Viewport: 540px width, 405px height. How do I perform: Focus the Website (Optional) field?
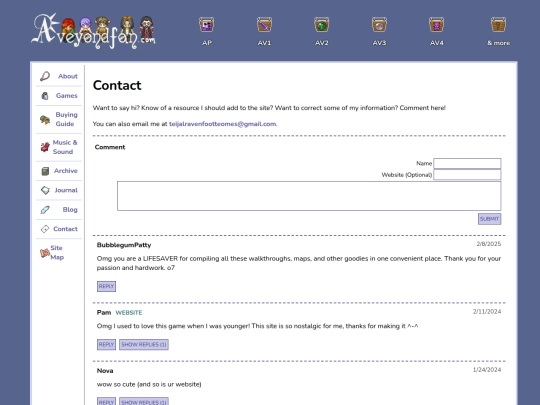467,175
